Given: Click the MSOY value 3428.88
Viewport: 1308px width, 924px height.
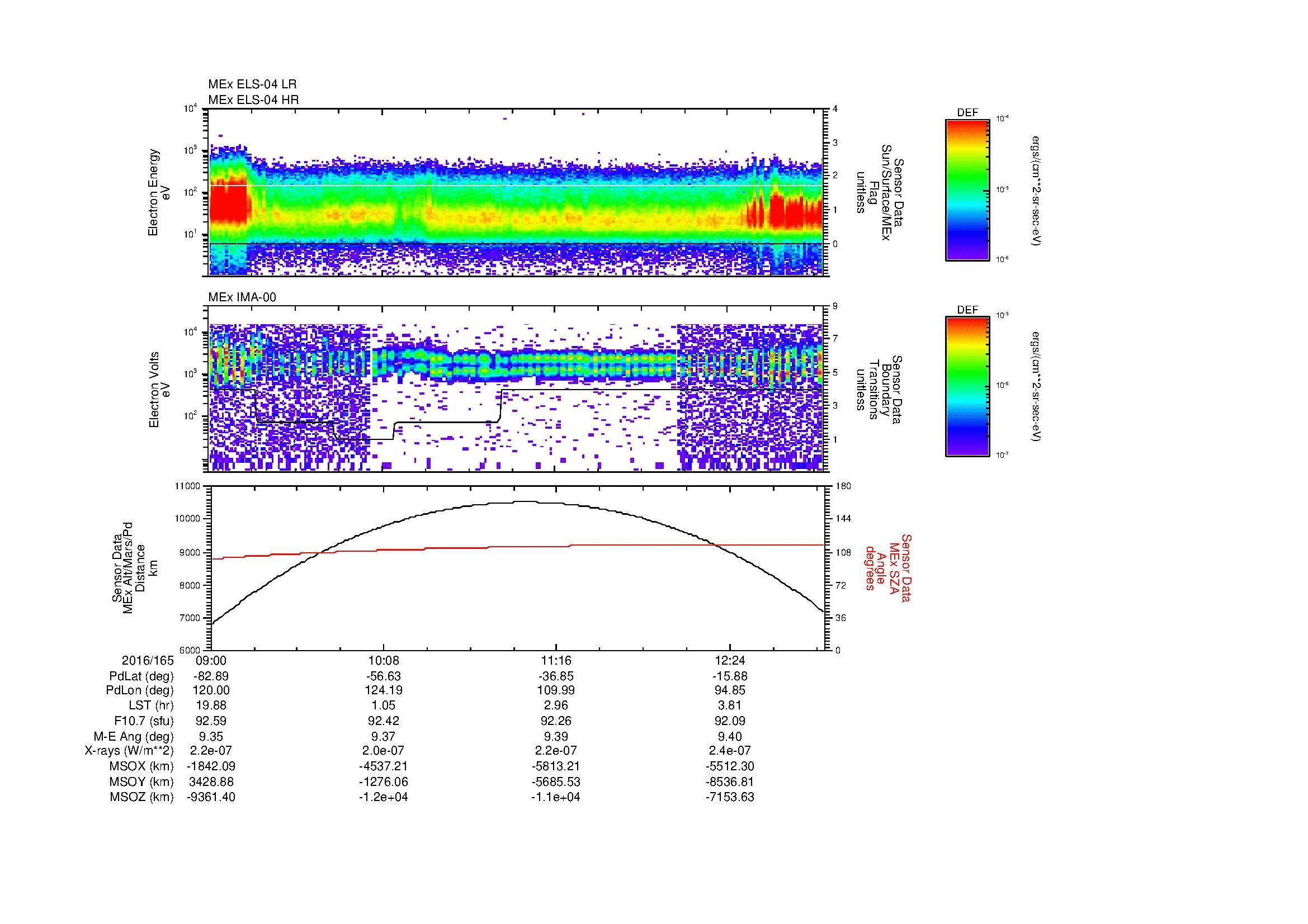Looking at the screenshot, I should click(211, 782).
